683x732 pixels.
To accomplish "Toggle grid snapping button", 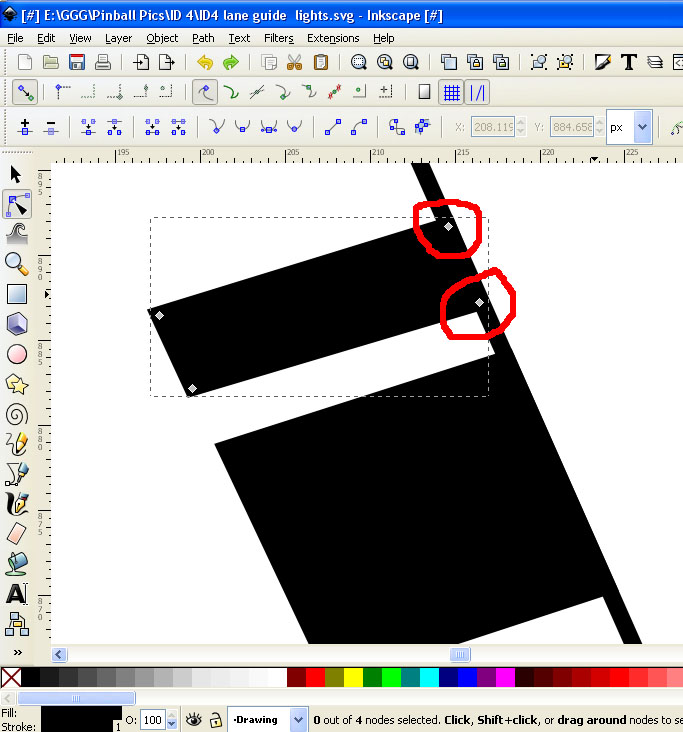I will click(451, 92).
